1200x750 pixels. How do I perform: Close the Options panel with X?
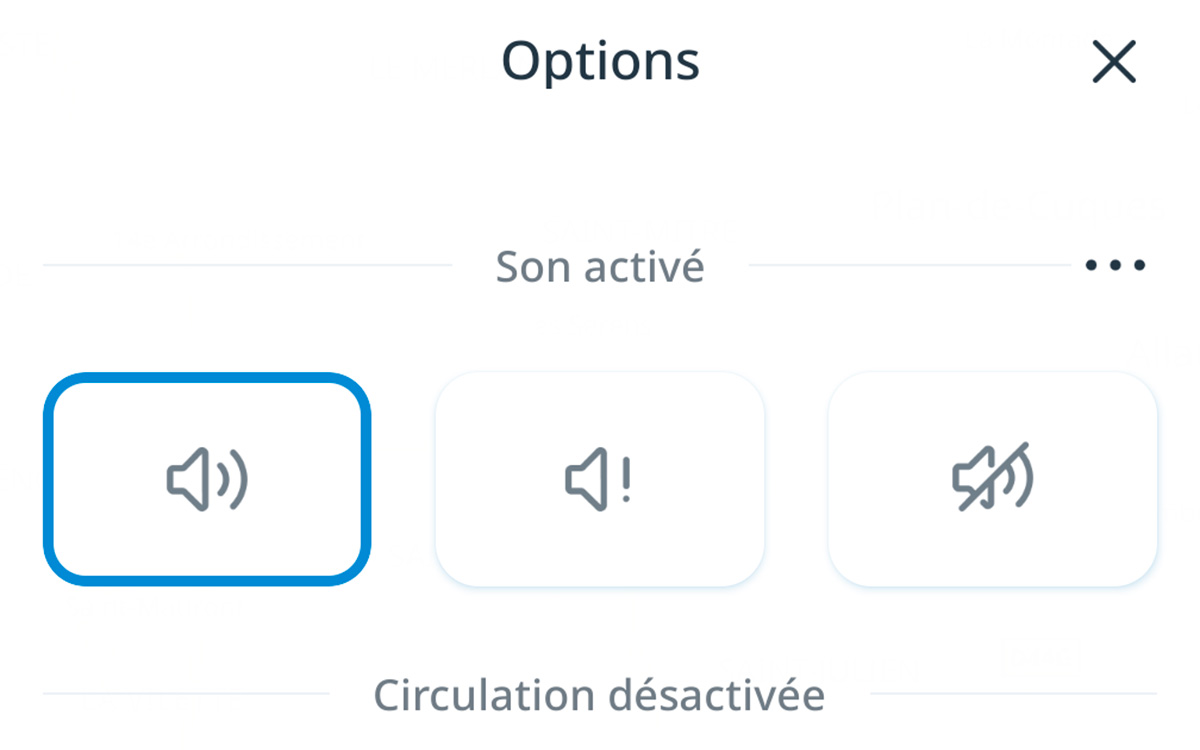1114,62
